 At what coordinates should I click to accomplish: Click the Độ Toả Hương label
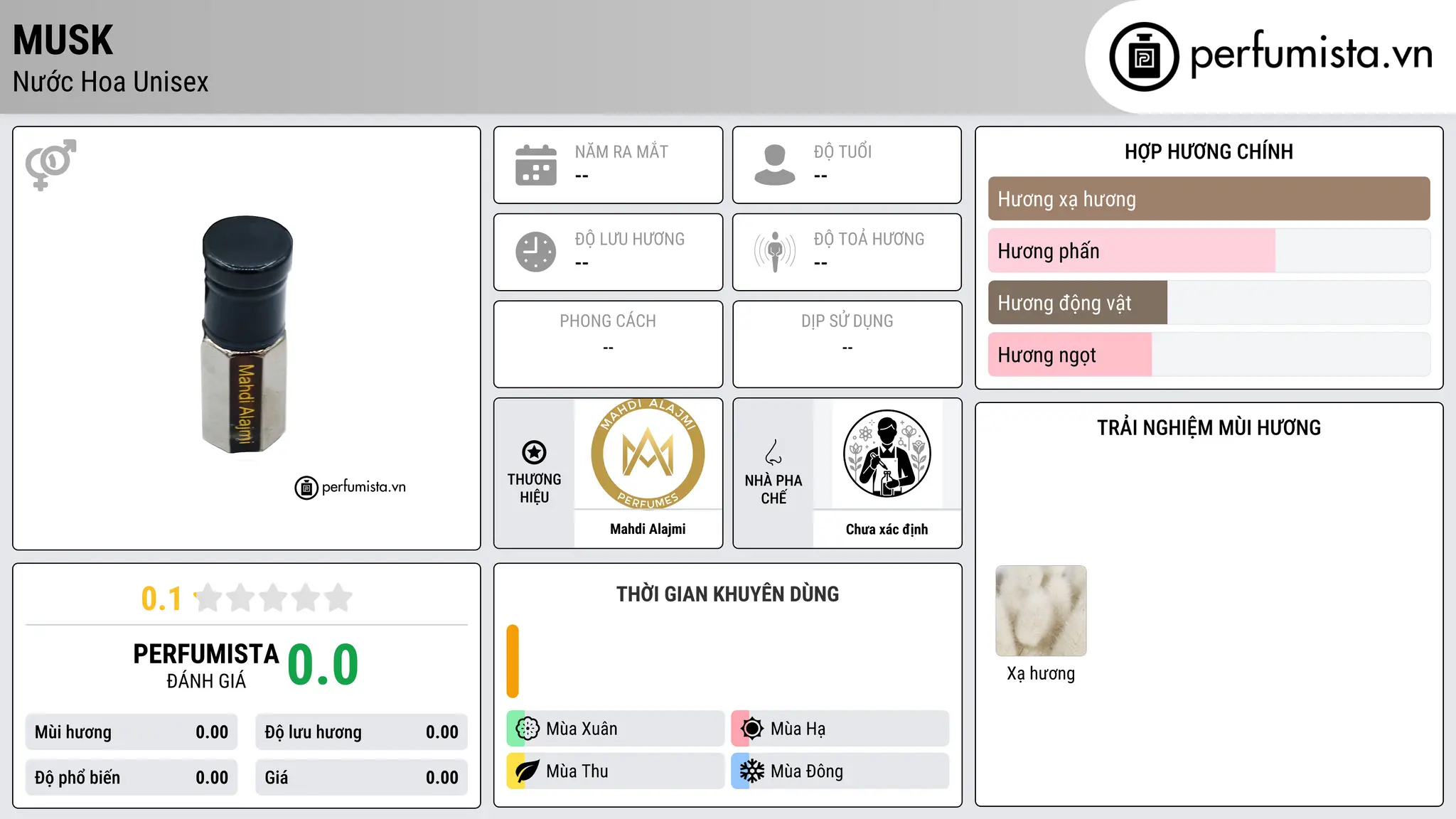pos(869,239)
